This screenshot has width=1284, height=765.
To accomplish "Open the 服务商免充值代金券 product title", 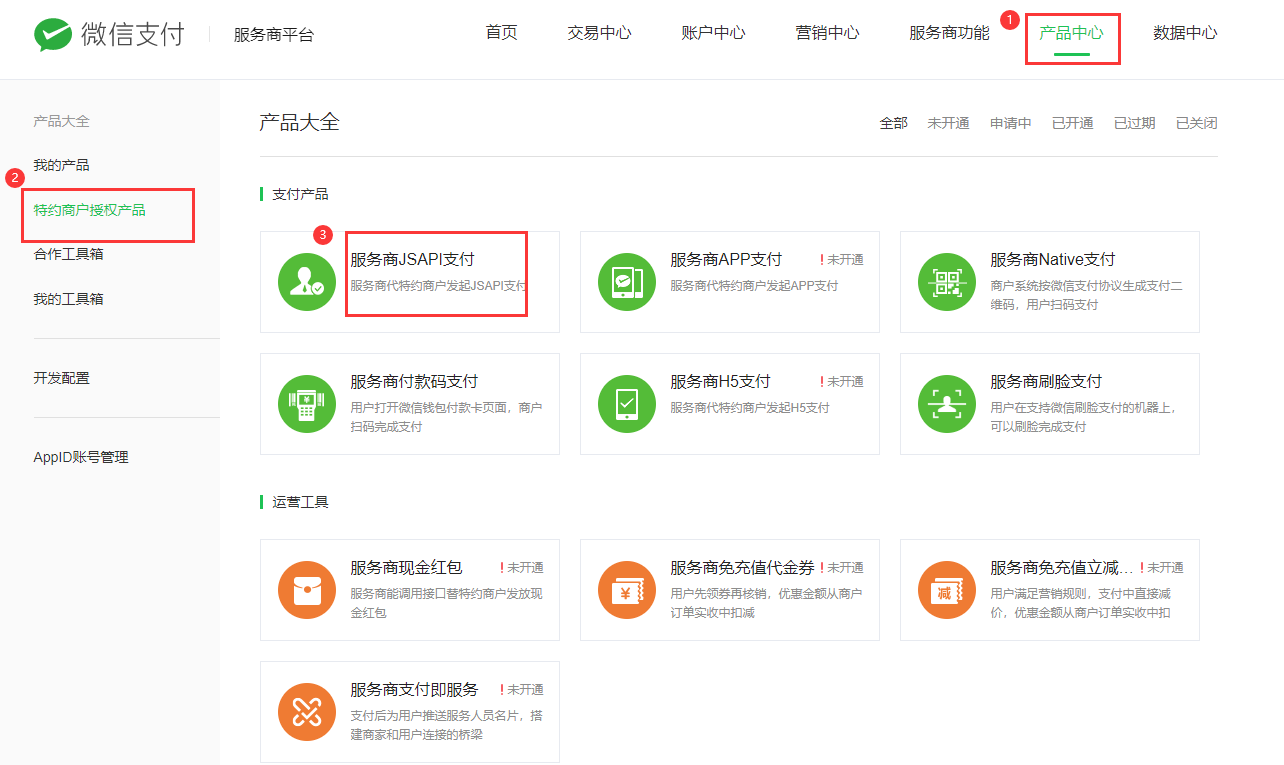I will coord(742,567).
